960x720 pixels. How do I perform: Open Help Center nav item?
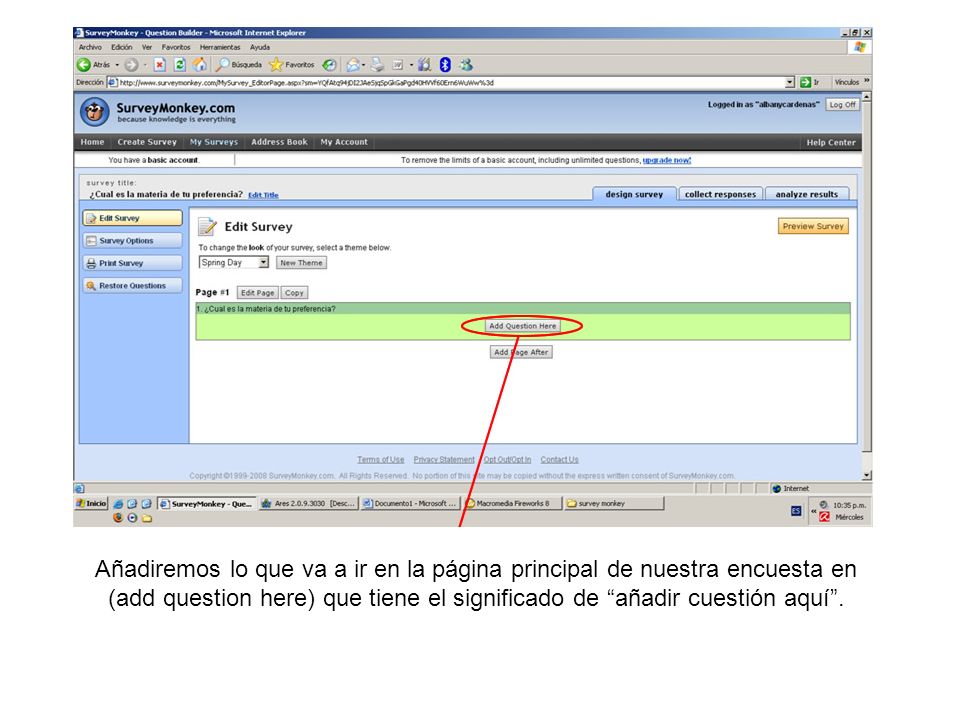(831, 143)
